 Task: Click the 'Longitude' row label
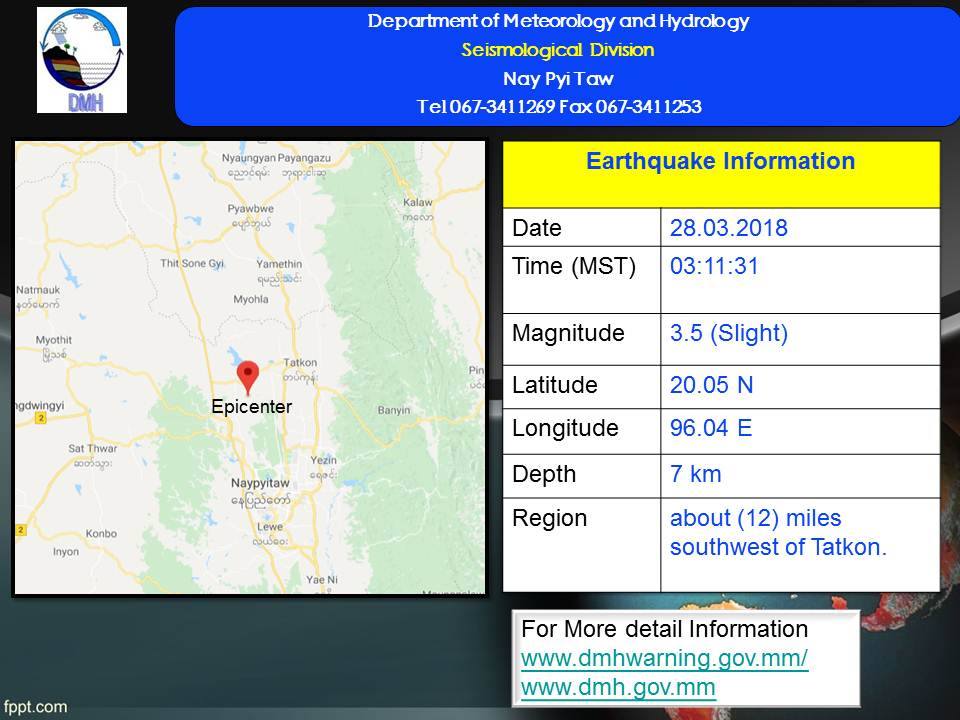click(x=565, y=428)
